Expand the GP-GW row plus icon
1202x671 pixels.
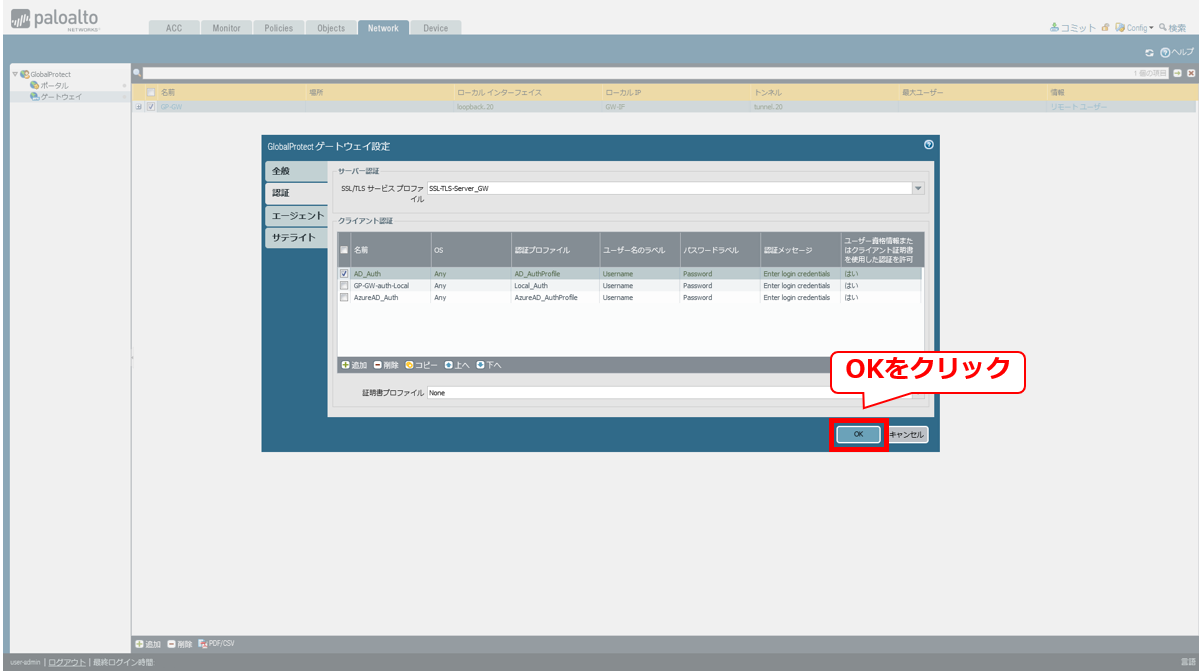[138, 106]
